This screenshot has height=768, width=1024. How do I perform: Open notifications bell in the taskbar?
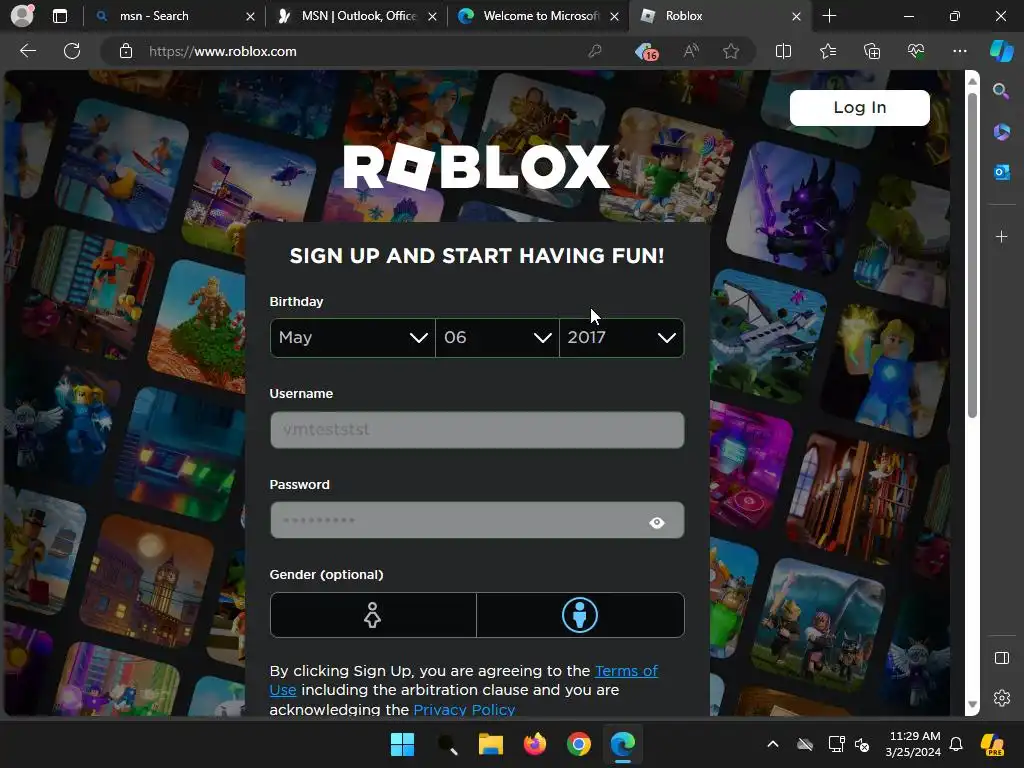[x=956, y=744]
